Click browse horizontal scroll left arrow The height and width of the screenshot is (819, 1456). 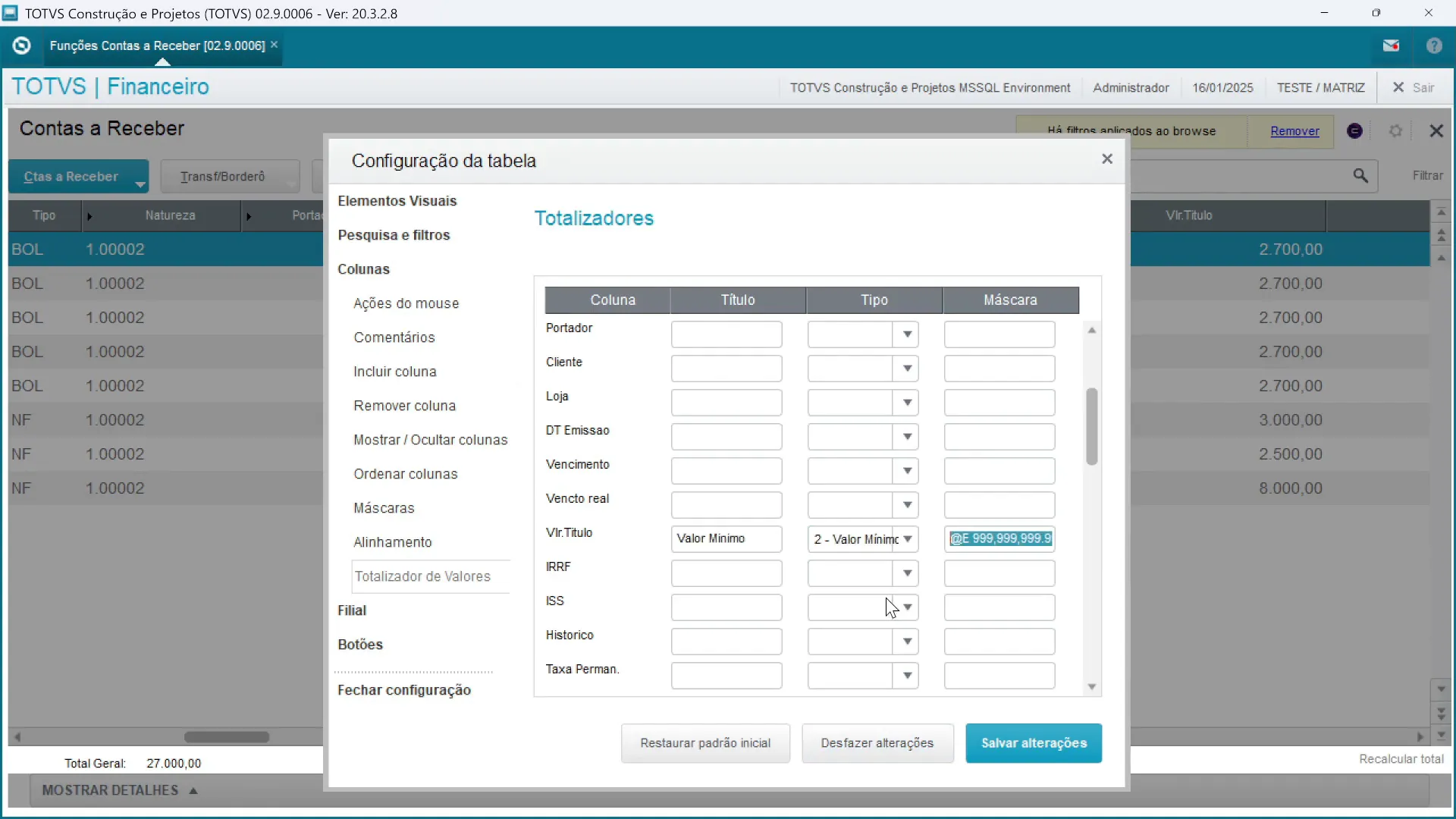17,737
